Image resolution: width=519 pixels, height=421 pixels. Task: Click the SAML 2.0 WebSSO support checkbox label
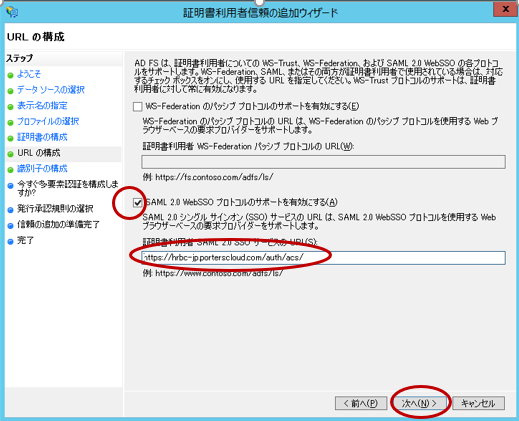coord(242,202)
